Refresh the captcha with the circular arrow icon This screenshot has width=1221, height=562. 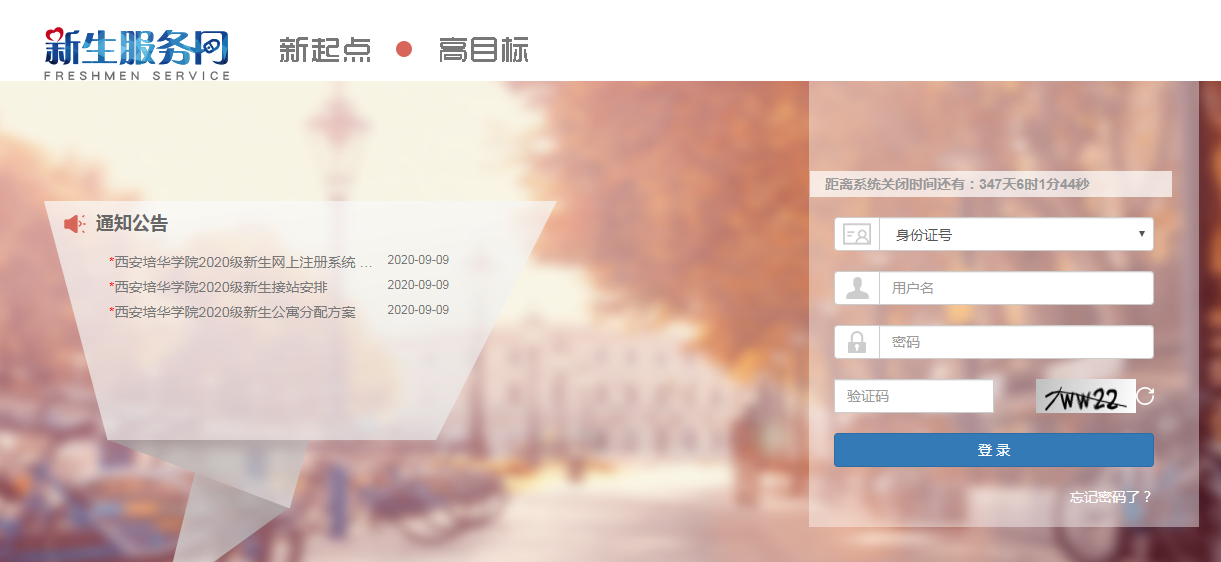click(1146, 396)
